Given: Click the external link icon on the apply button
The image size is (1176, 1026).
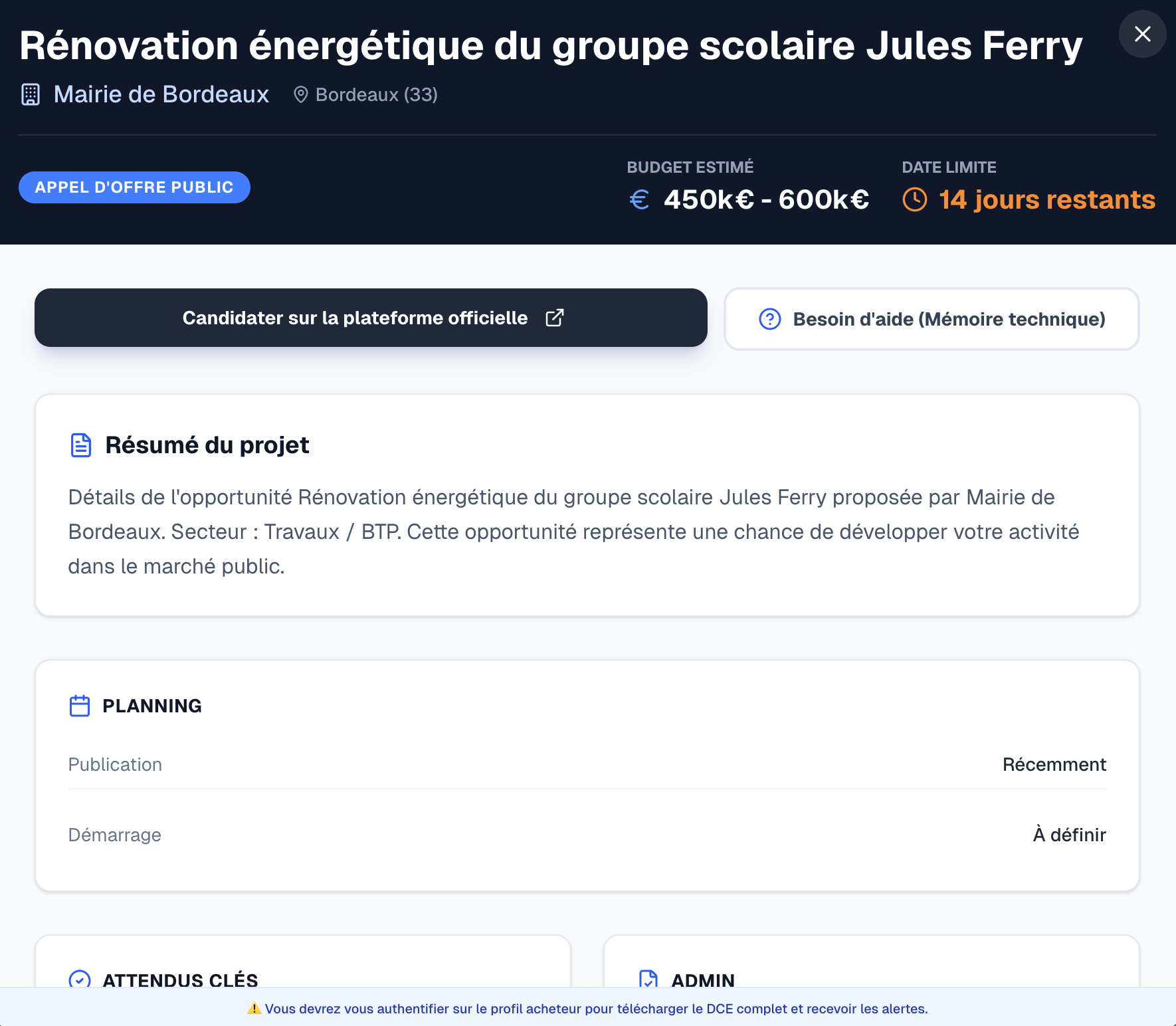Looking at the screenshot, I should 555,318.
